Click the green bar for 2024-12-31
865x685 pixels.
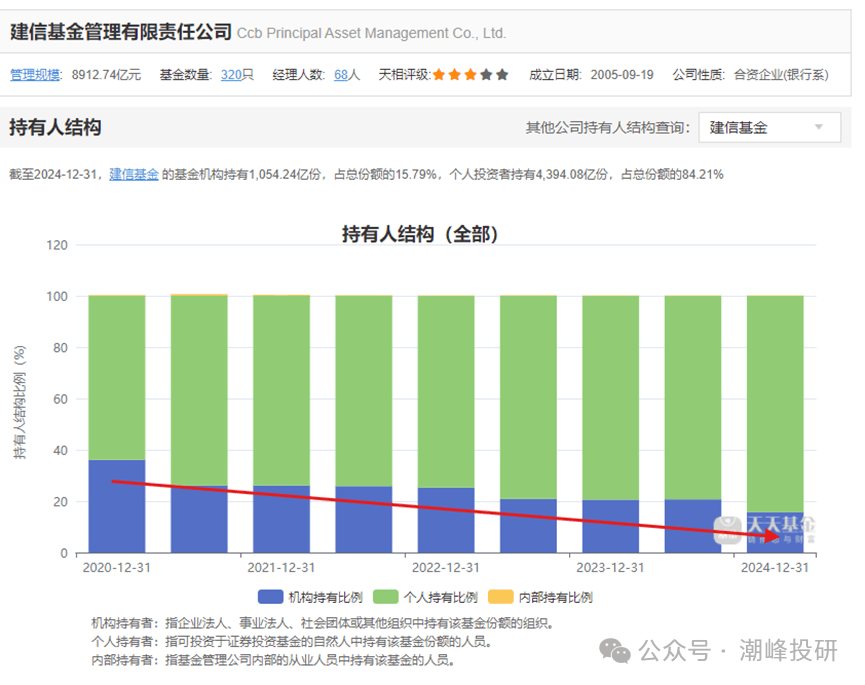(x=775, y=404)
